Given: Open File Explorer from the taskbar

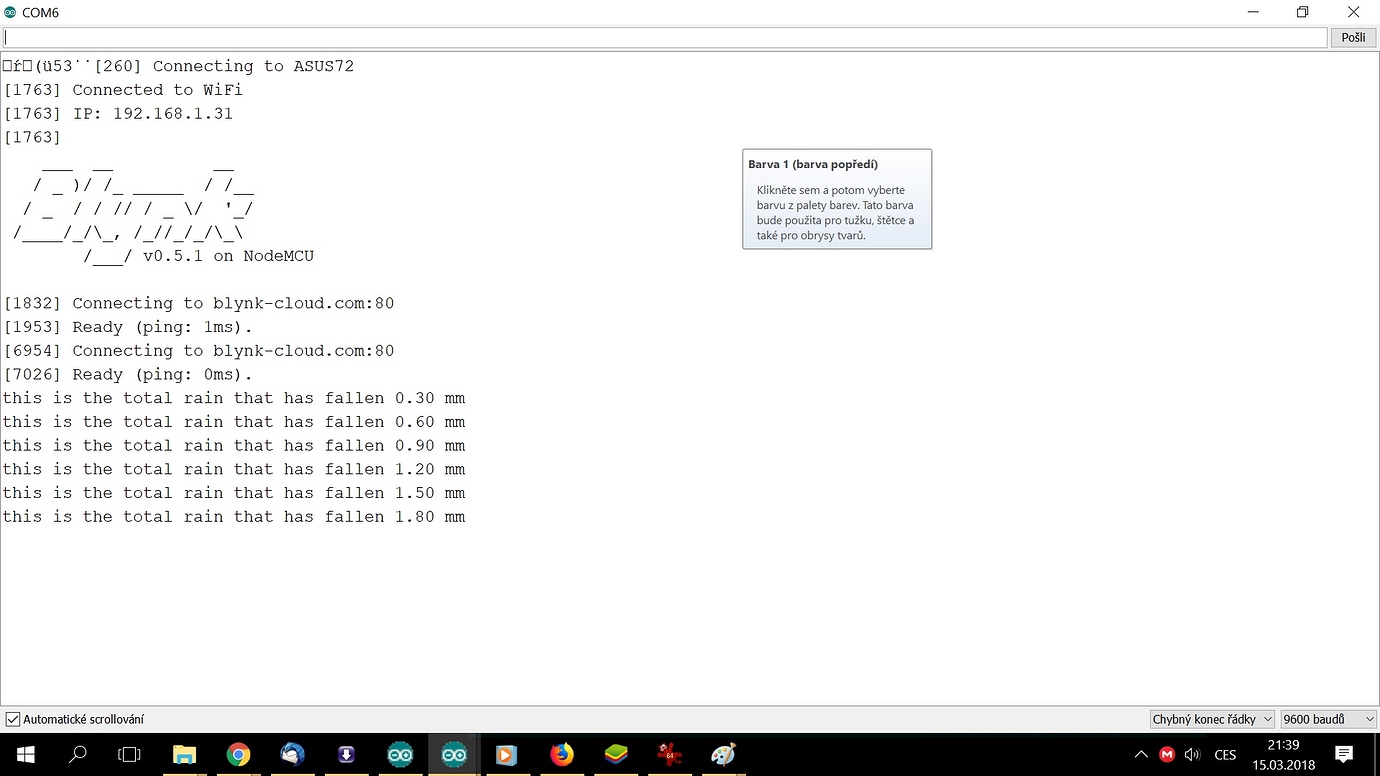Looking at the screenshot, I should 185,755.
